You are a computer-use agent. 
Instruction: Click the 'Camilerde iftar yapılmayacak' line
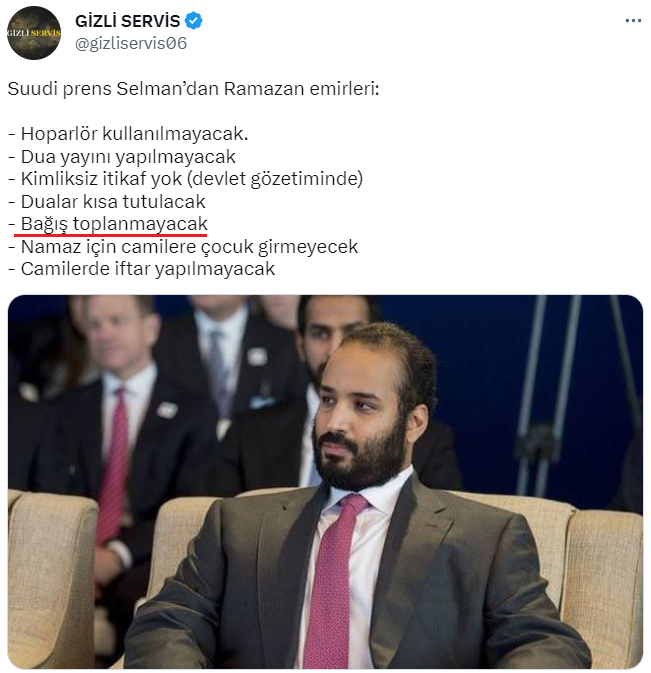(x=142, y=269)
